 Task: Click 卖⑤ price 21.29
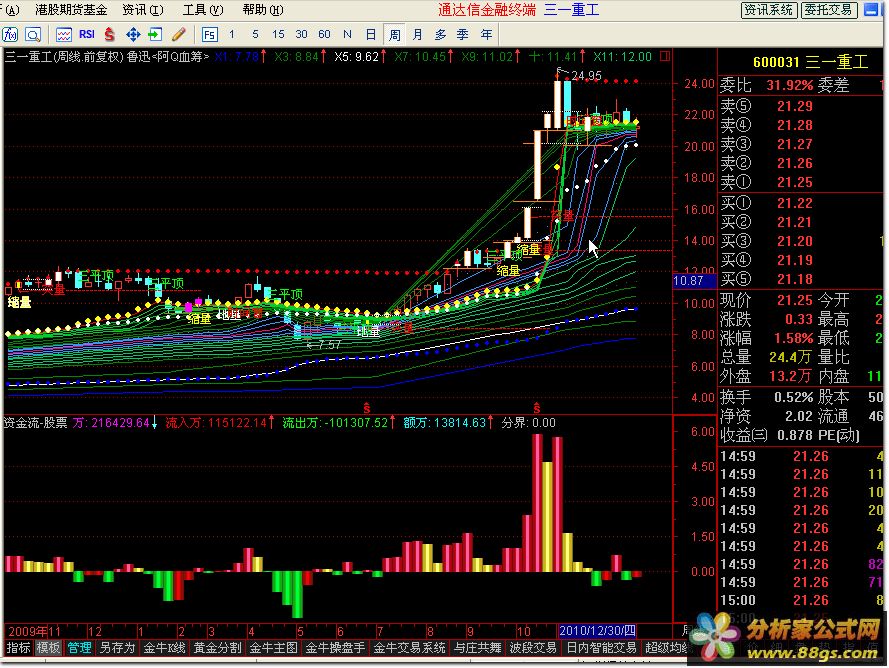tap(794, 106)
